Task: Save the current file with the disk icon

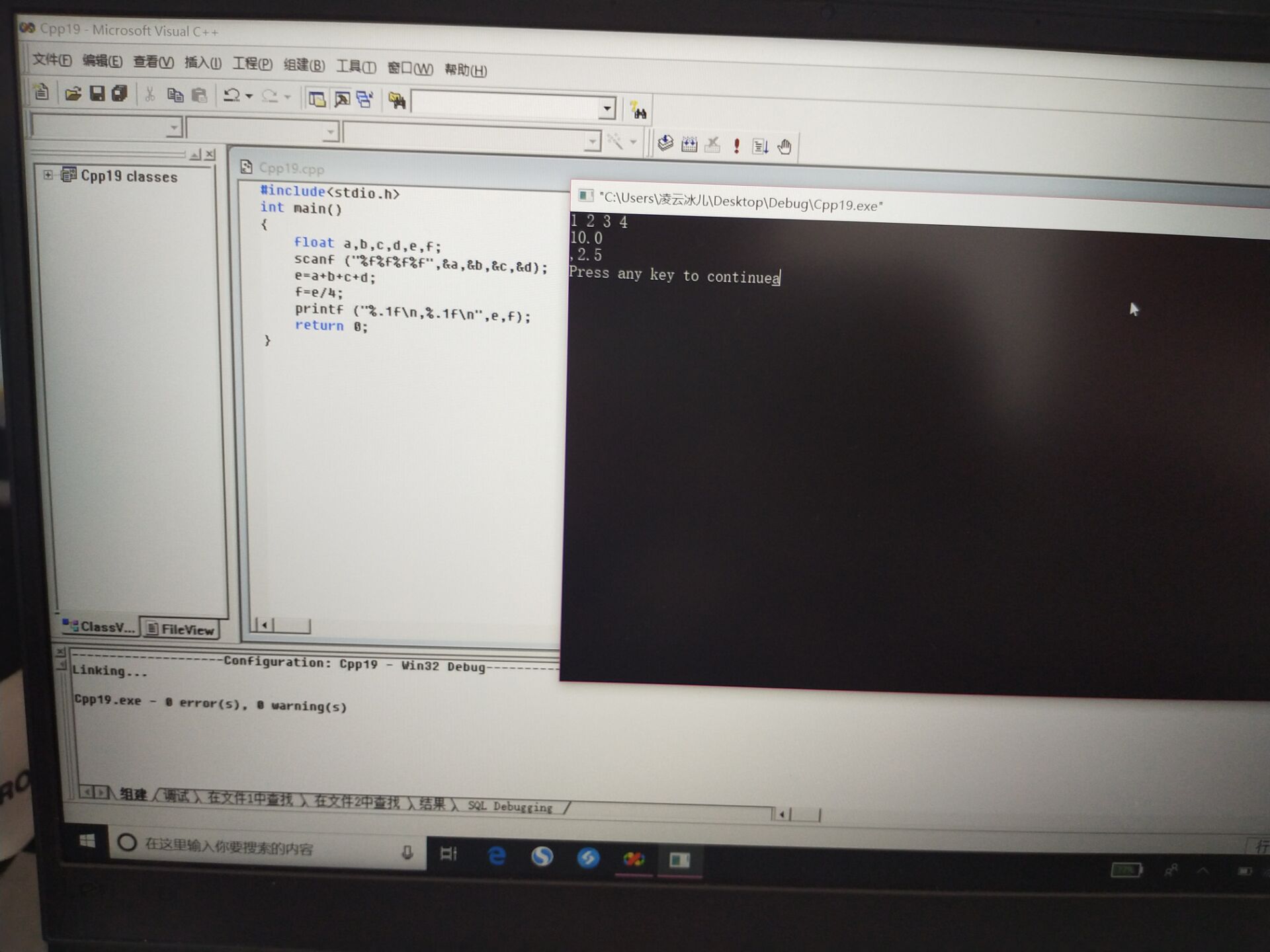Action: coord(97,94)
